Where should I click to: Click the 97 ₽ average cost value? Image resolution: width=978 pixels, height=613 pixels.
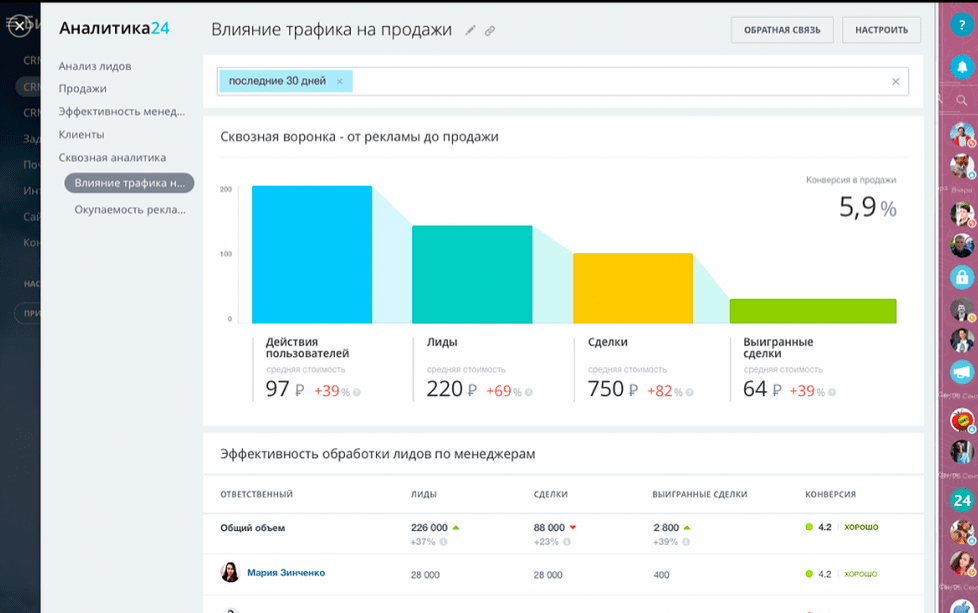[x=284, y=389]
